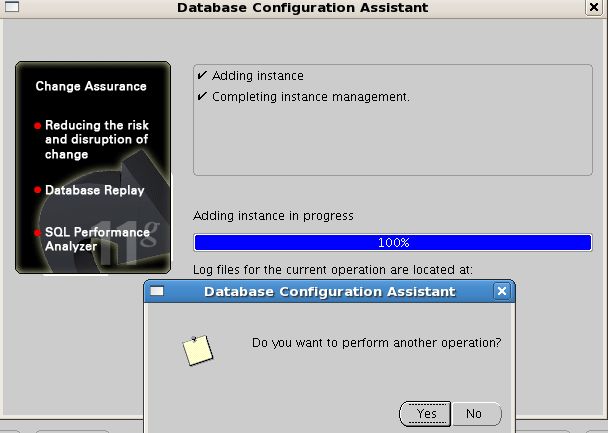Click the 100% progress bar
The width and height of the screenshot is (608, 433).
pos(393,243)
